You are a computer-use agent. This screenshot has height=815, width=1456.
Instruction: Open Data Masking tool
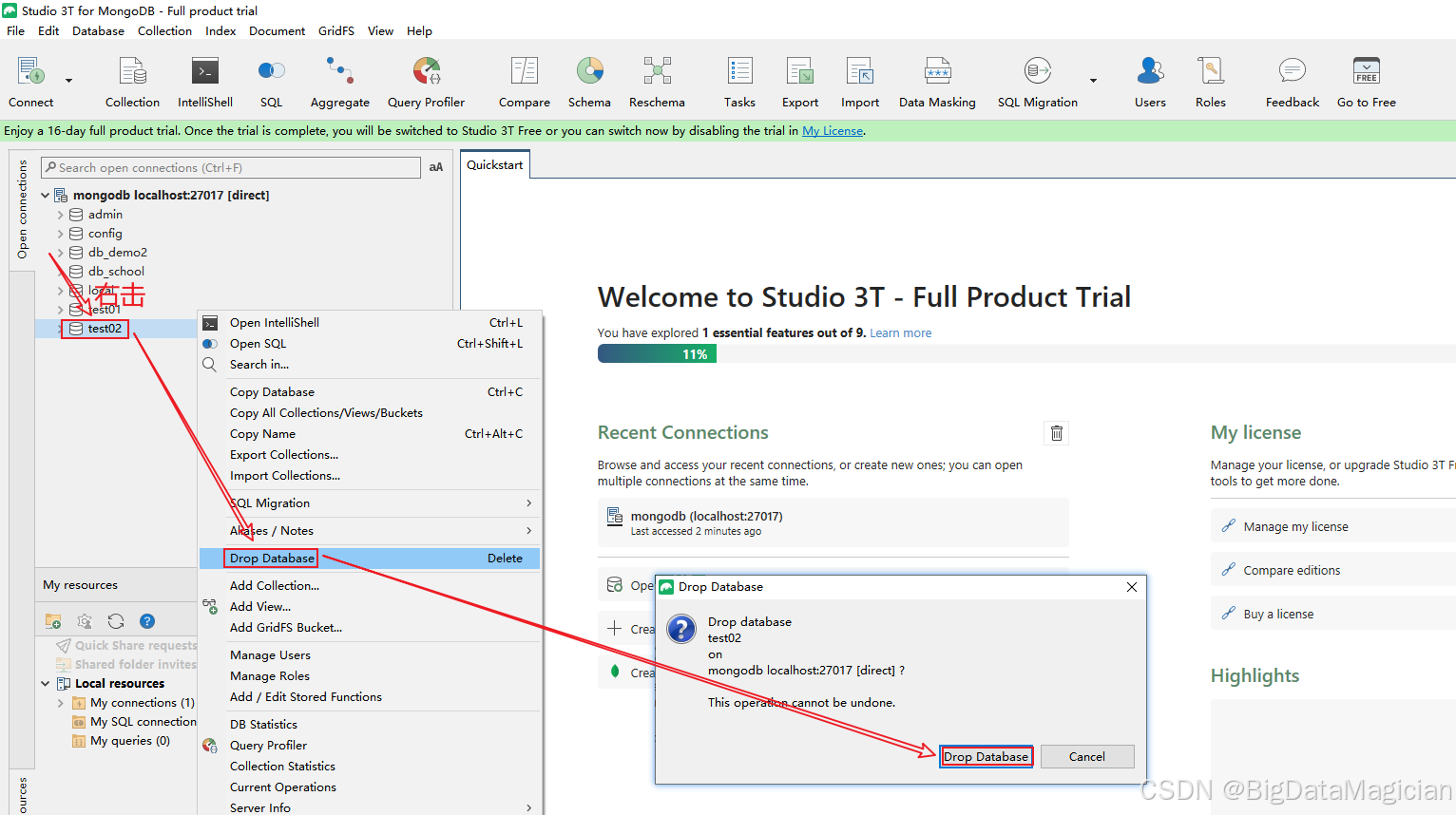937,71
